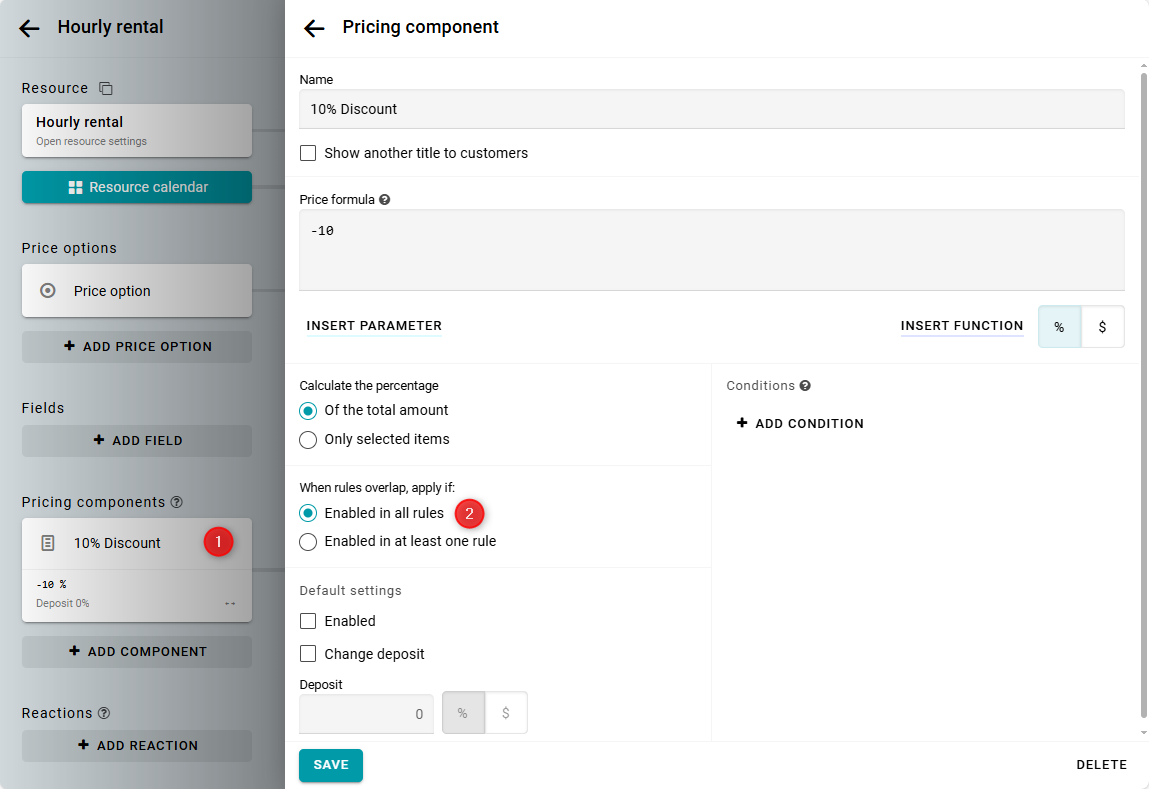Switch price formula to dollar mode
The width and height of the screenshot is (1149, 789).
(1102, 327)
